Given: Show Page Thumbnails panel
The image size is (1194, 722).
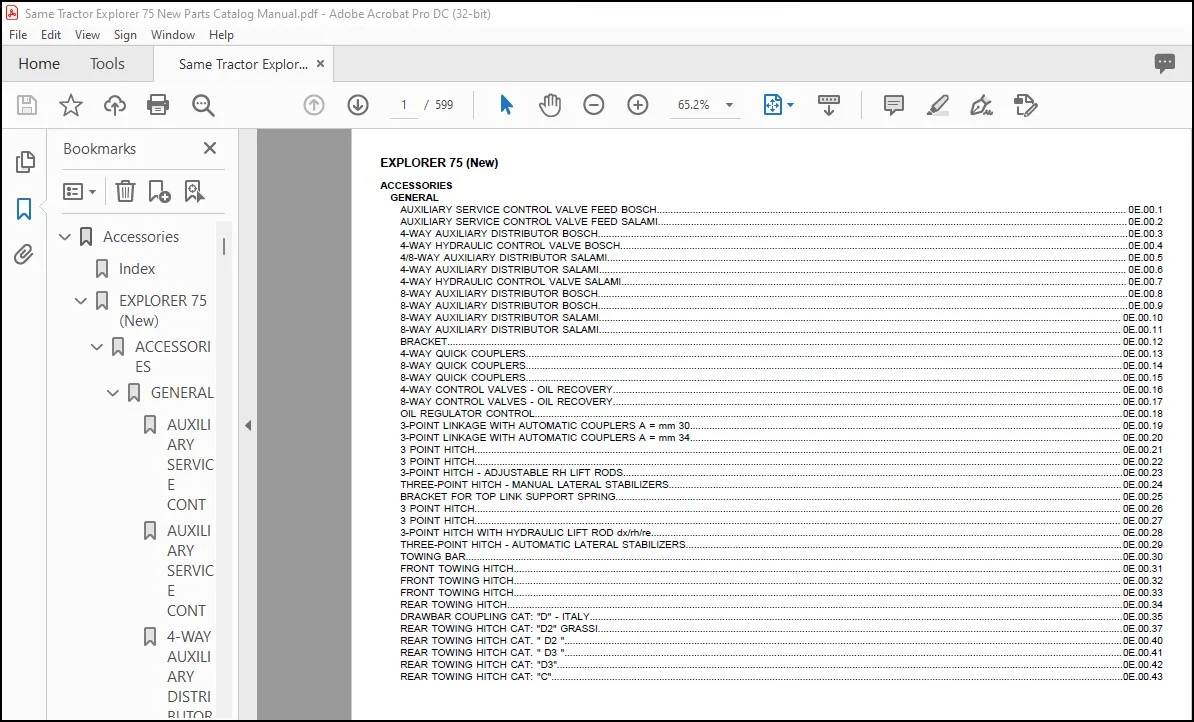Looking at the screenshot, I should pos(25,161).
